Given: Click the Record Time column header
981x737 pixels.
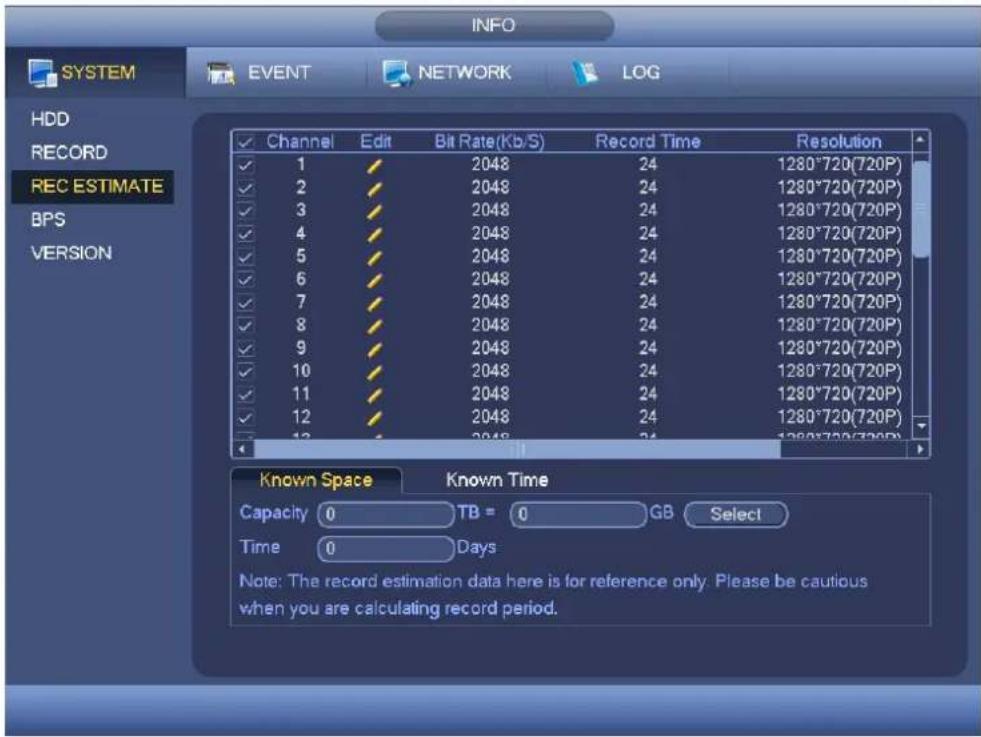Looking at the screenshot, I should (x=648, y=142).
